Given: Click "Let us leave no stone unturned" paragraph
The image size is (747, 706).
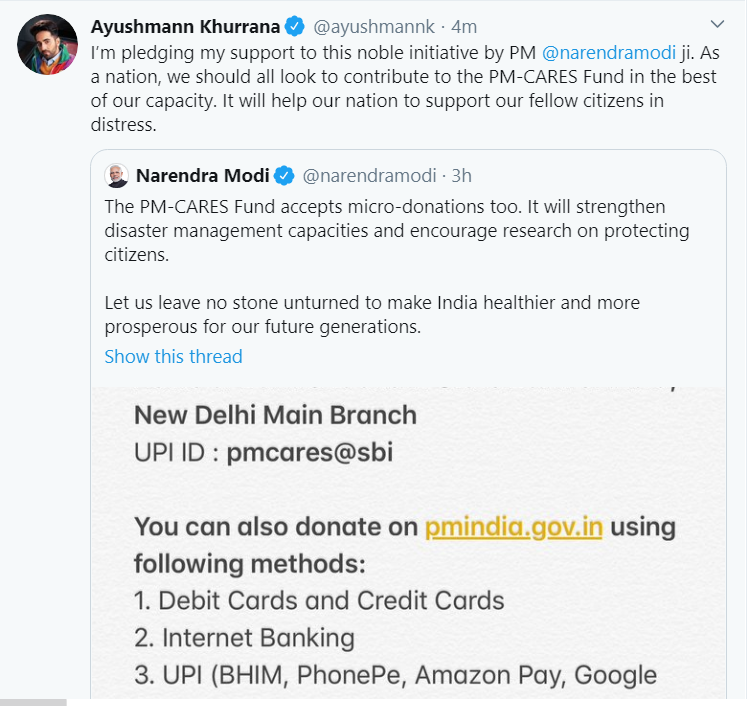Looking at the screenshot, I should point(372,314).
